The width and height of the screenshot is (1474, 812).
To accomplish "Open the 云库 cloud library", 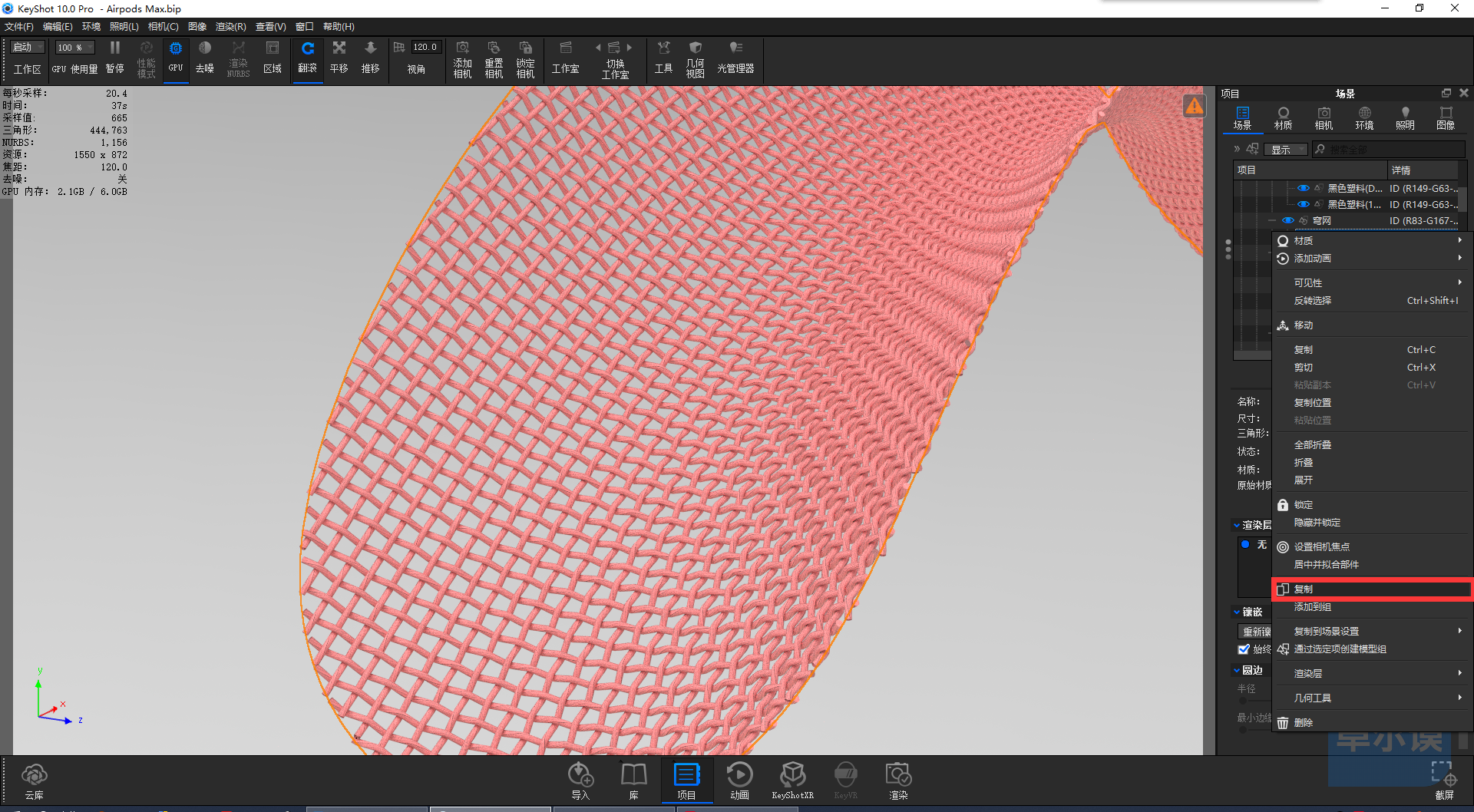I will 35,781.
